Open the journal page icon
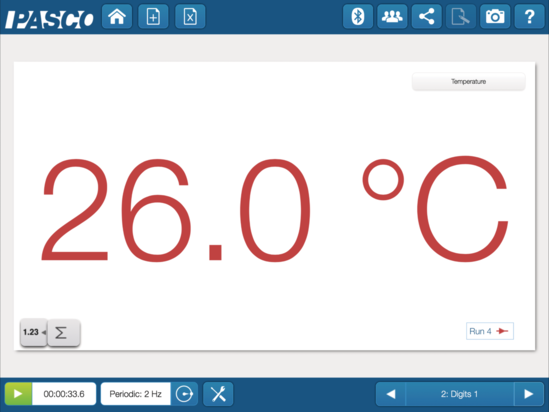549x412 pixels. point(461,16)
